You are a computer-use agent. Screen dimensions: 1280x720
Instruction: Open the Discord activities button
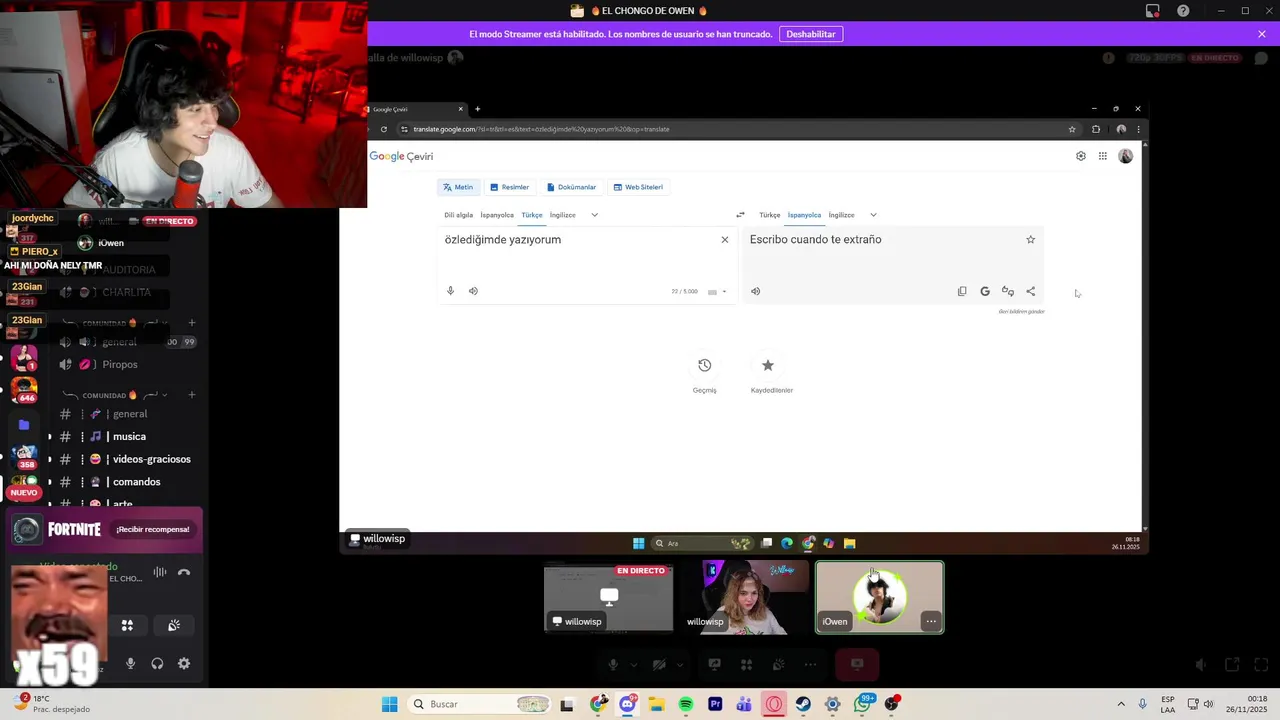pos(127,625)
